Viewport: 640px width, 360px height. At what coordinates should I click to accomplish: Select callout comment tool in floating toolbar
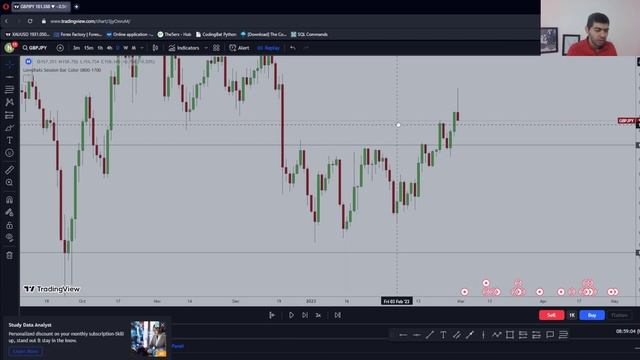pyautogui.click(x=550, y=335)
